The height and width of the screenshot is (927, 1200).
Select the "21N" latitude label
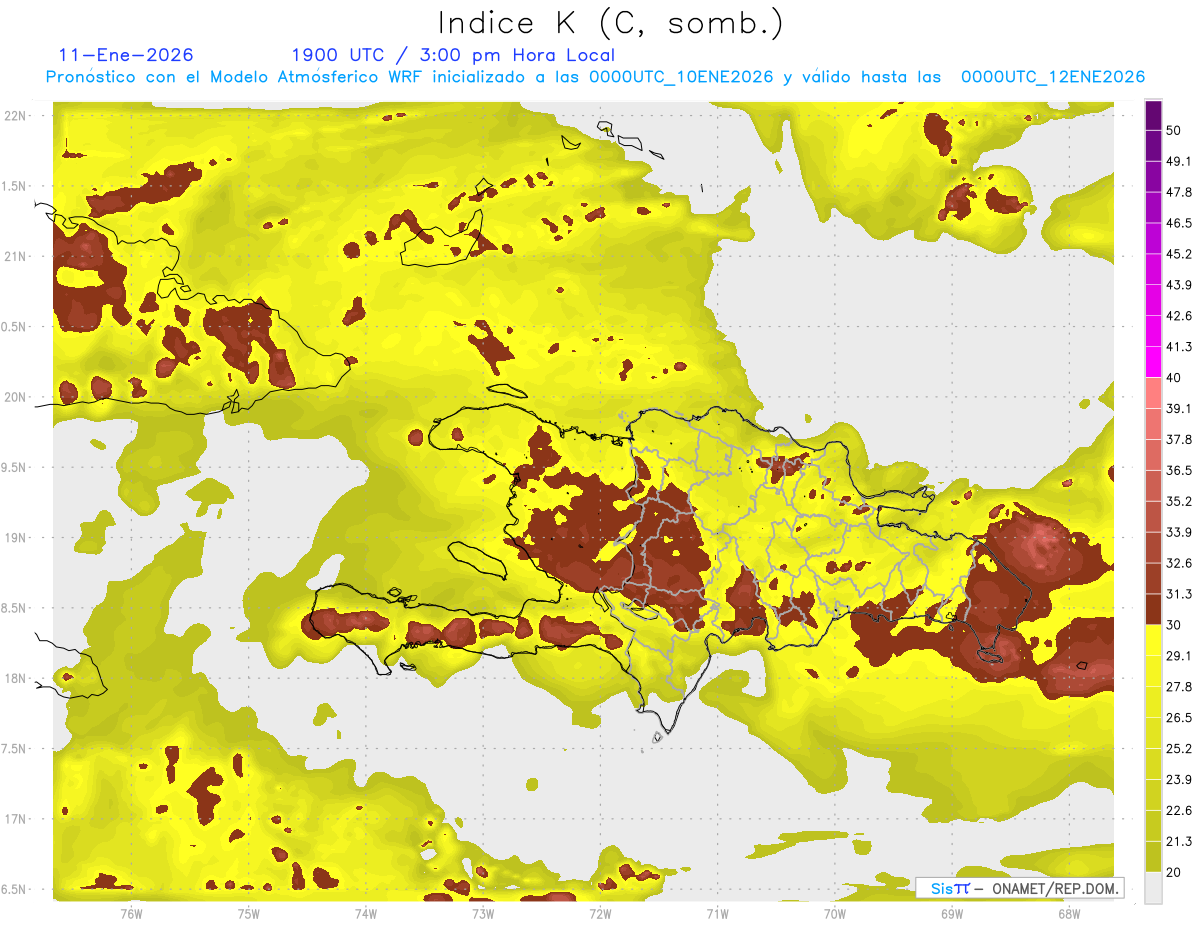tap(16, 256)
